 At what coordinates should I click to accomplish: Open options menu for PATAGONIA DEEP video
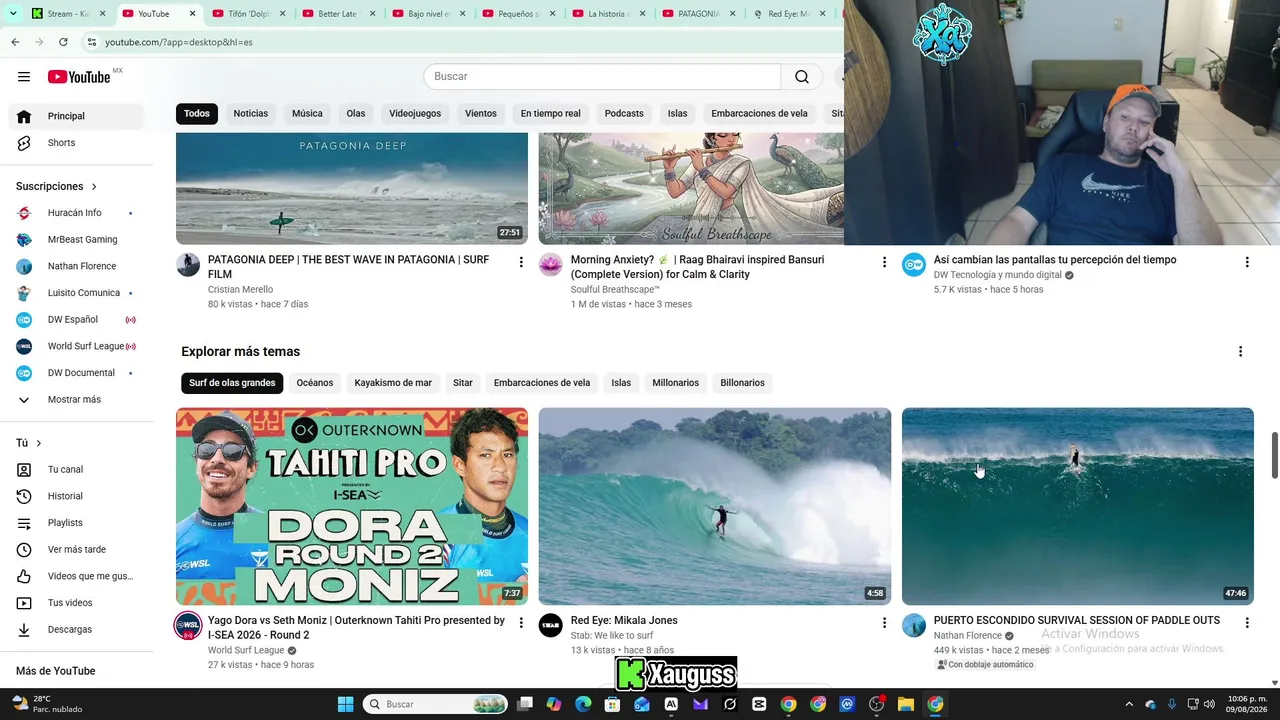pyautogui.click(x=521, y=262)
